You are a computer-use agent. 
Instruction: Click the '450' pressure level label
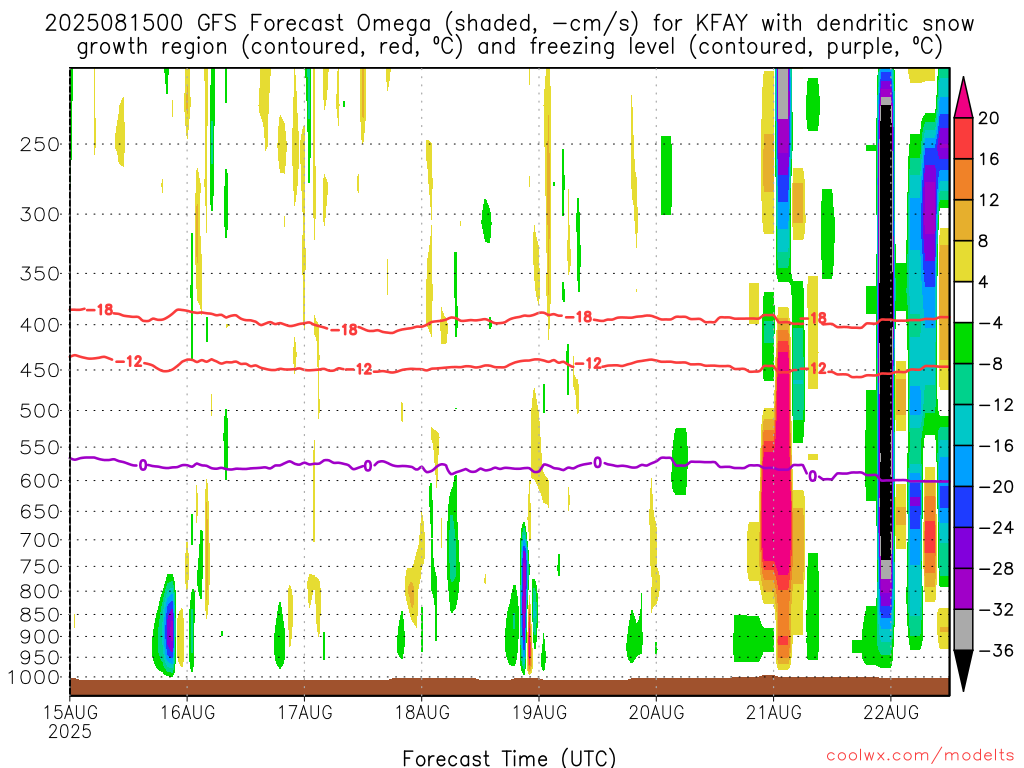40,370
